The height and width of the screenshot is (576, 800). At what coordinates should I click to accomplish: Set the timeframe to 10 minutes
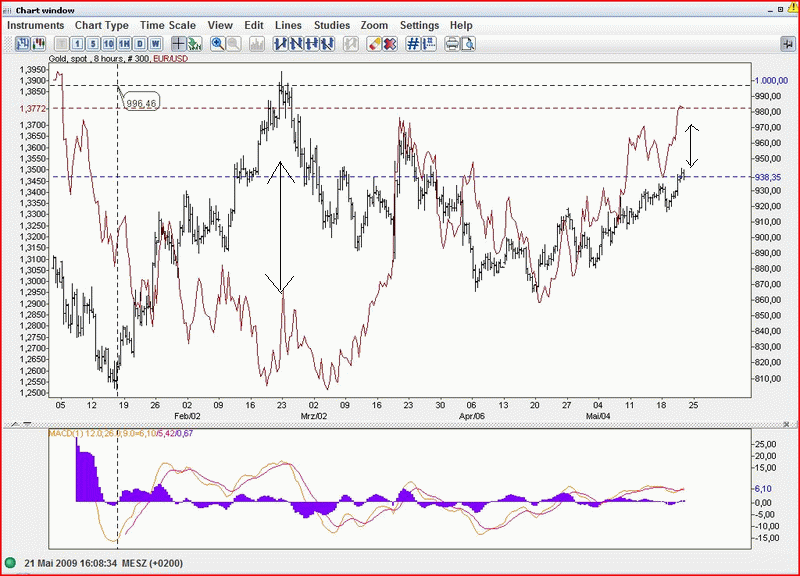pyautogui.click(x=109, y=44)
